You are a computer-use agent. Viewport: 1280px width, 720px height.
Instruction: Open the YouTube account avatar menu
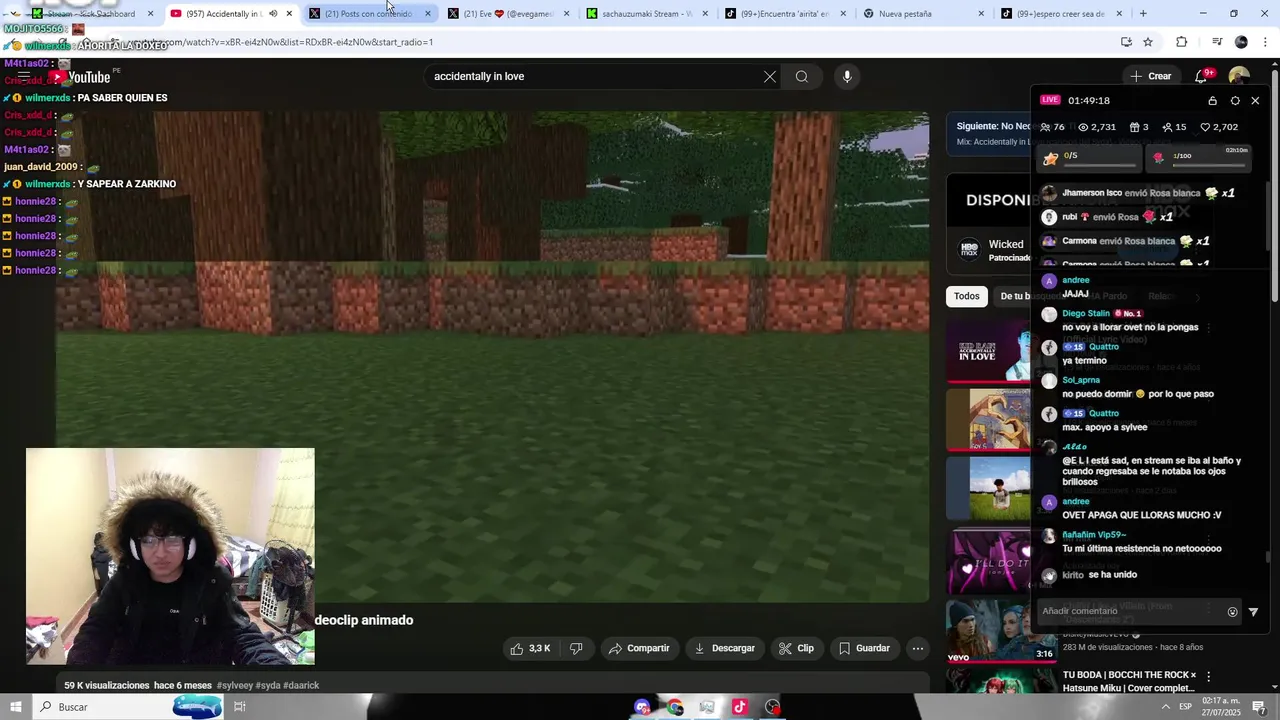[x=1239, y=76]
